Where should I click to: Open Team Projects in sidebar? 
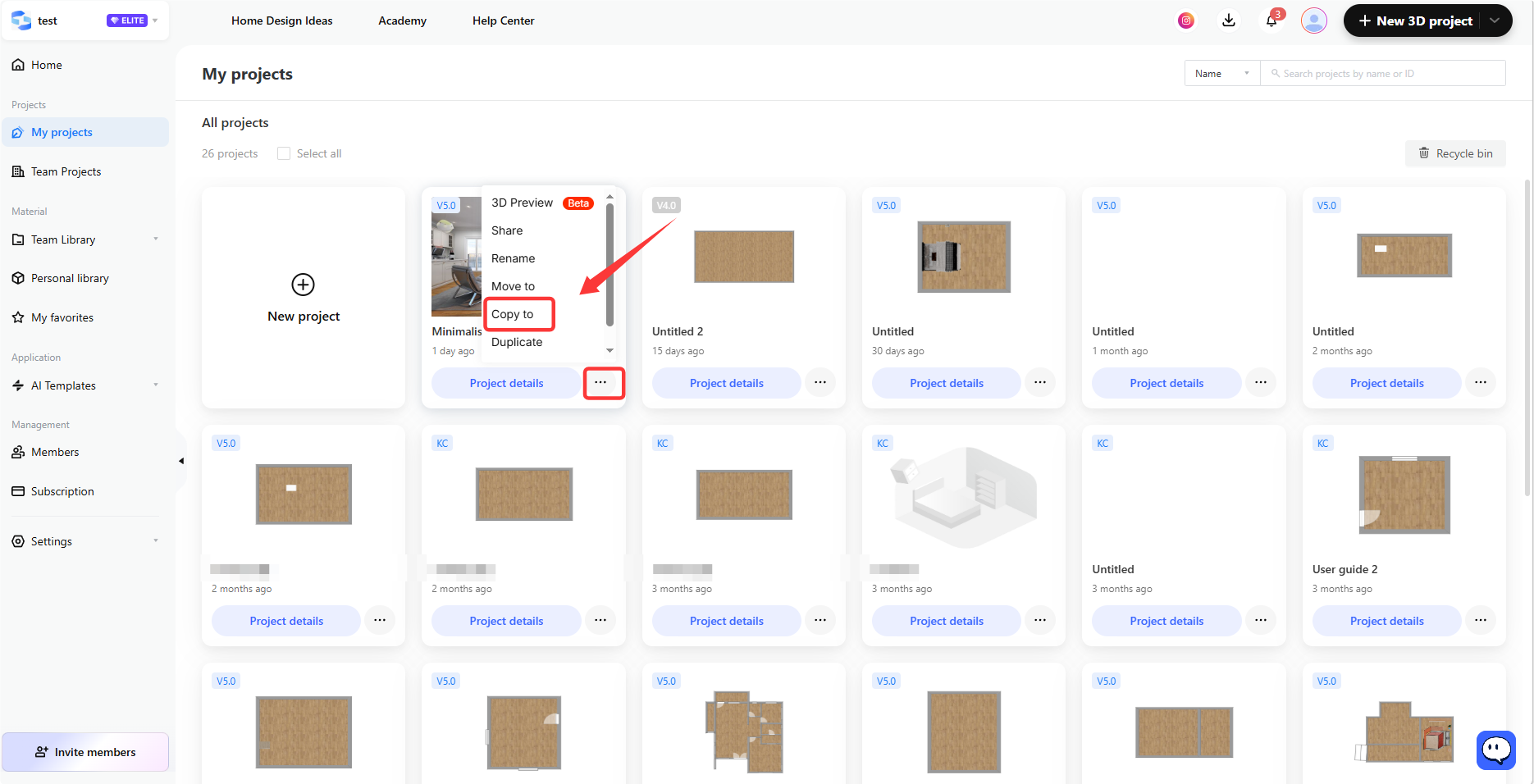coord(66,171)
